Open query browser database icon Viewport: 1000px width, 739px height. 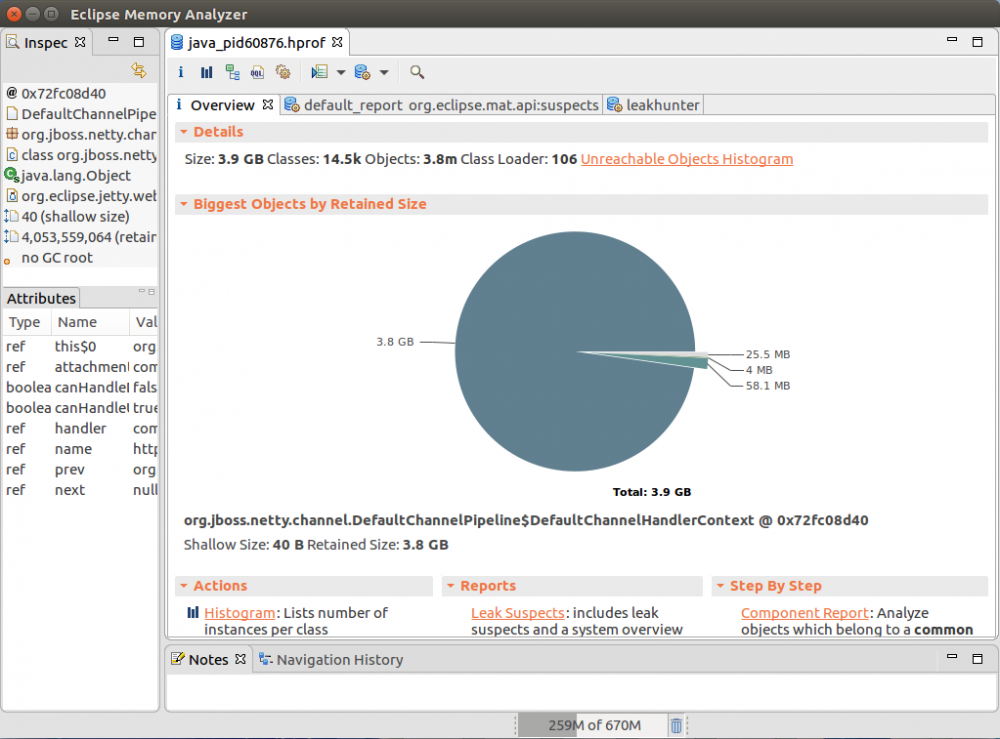pyautogui.click(x=362, y=72)
